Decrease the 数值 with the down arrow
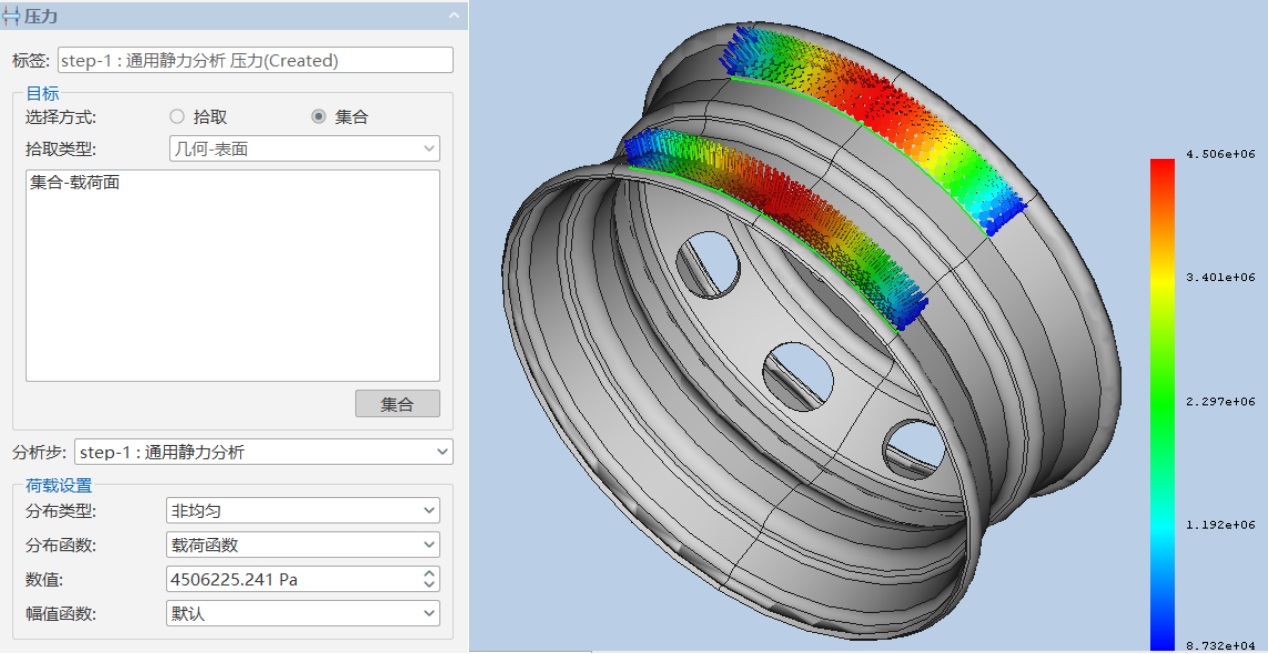 [x=429, y=585]
